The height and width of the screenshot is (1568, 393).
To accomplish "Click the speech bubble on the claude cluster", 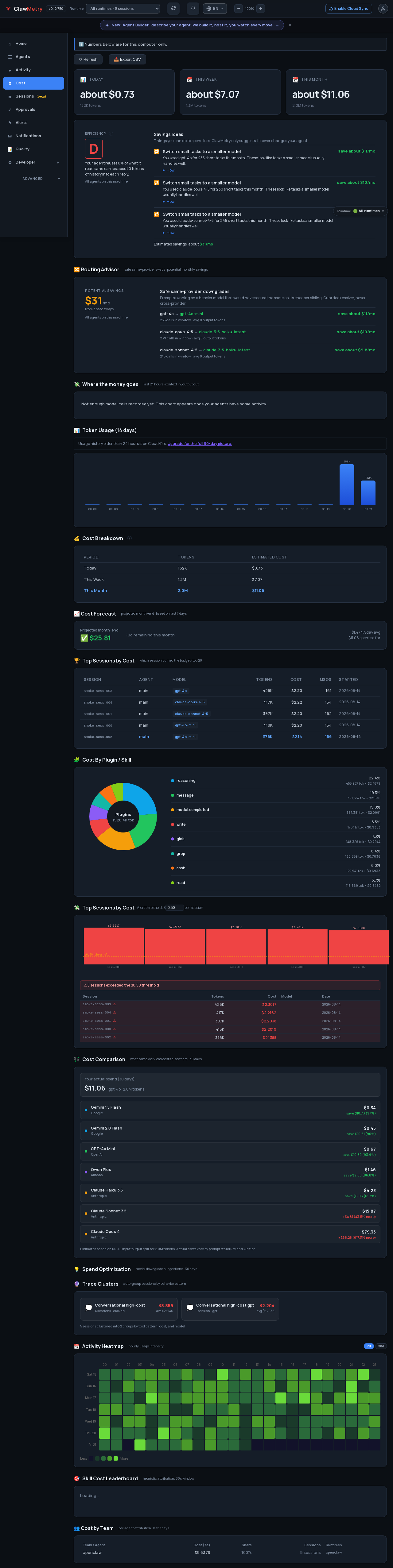I will [88, 1307].
